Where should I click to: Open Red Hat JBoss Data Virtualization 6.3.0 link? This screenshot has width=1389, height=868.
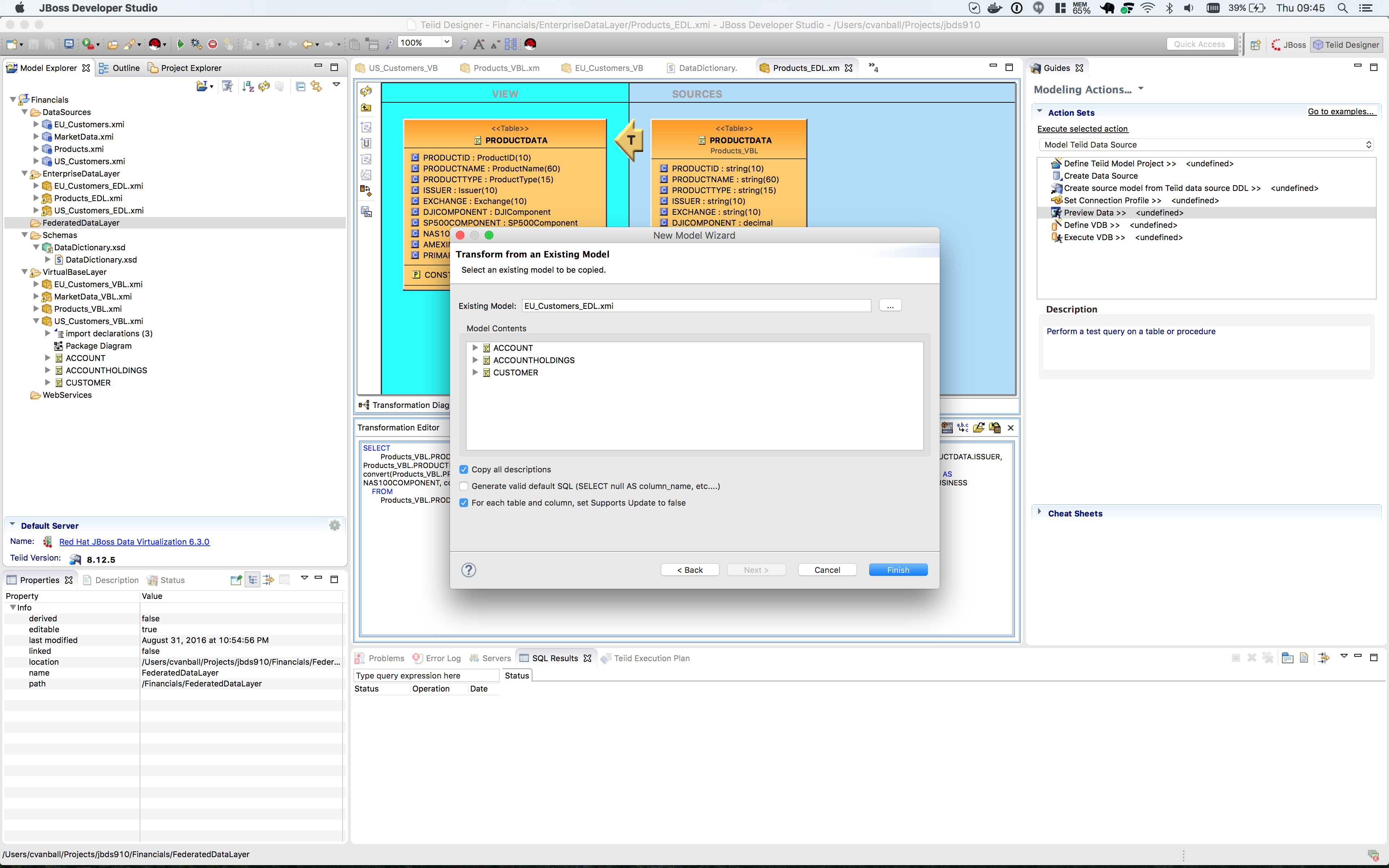tap(134, 541)
